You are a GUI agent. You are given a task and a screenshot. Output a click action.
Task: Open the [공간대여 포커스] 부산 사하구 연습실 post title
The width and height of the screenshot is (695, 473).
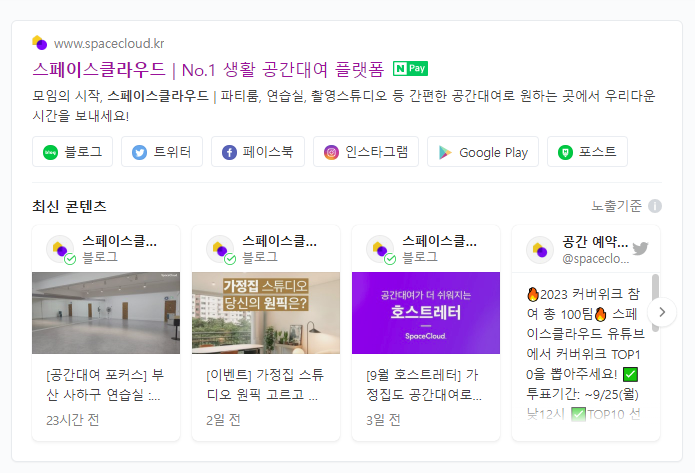(105, 384)
